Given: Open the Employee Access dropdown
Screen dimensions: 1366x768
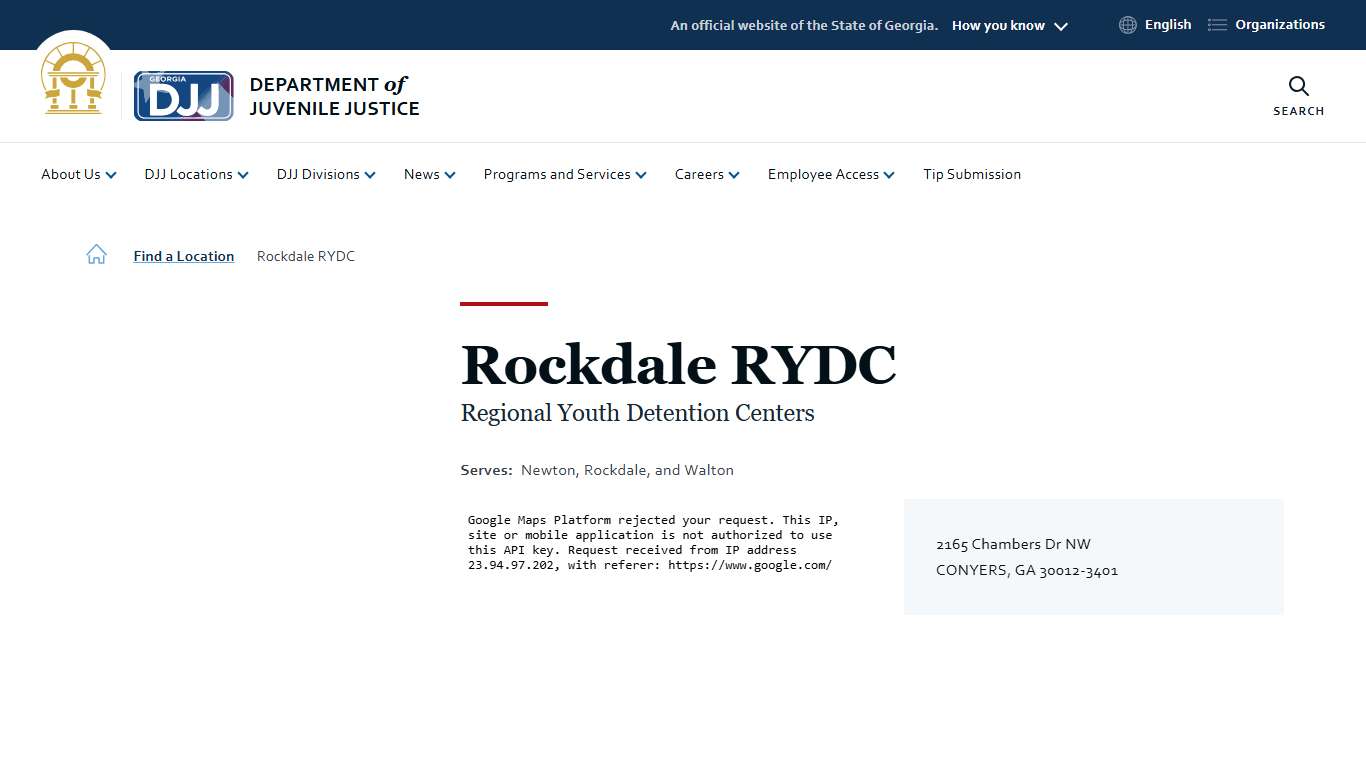Looking at the screenshot, I should [830, 174].
